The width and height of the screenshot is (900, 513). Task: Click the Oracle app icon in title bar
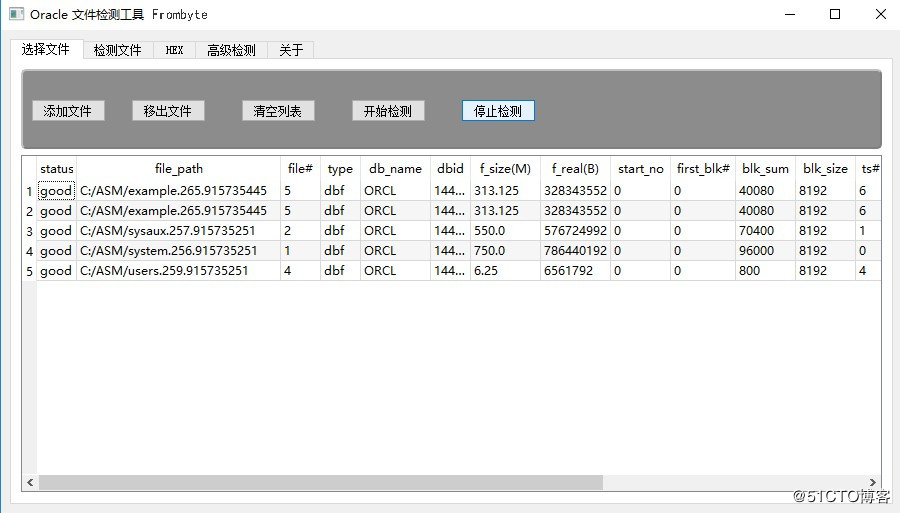point(16,14)
